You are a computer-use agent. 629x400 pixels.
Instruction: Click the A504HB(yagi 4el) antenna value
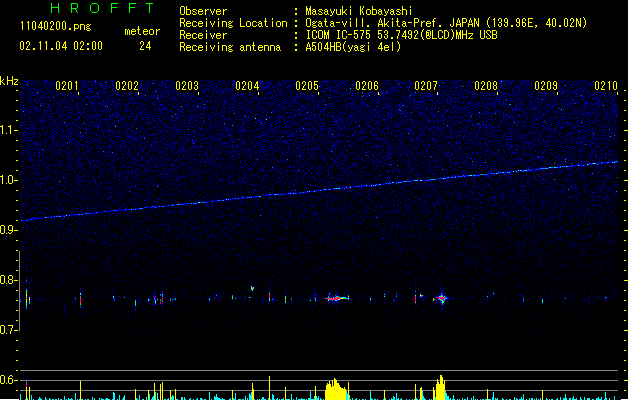(353, 47)
